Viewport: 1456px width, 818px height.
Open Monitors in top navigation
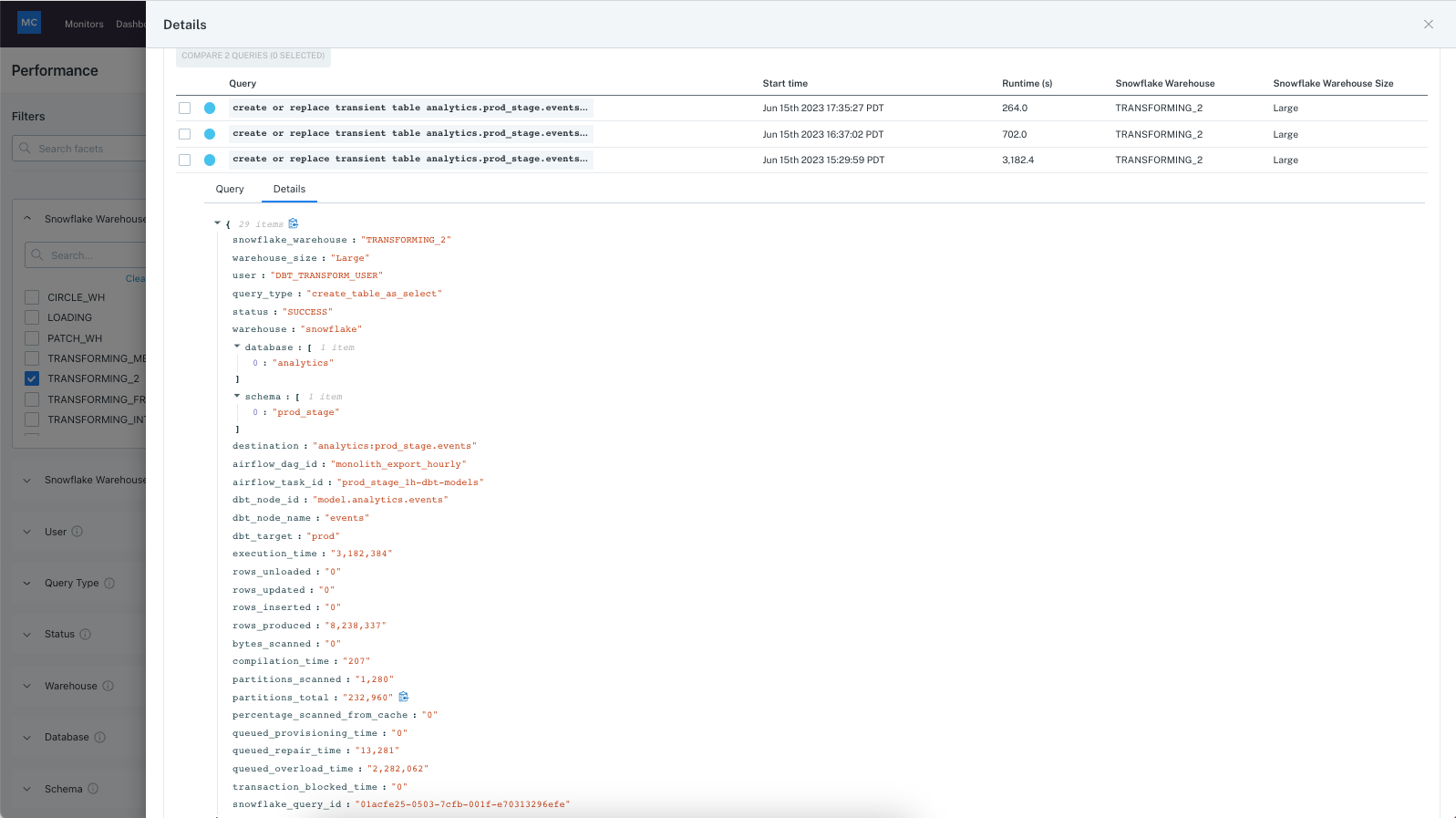(x=84, y=25)
